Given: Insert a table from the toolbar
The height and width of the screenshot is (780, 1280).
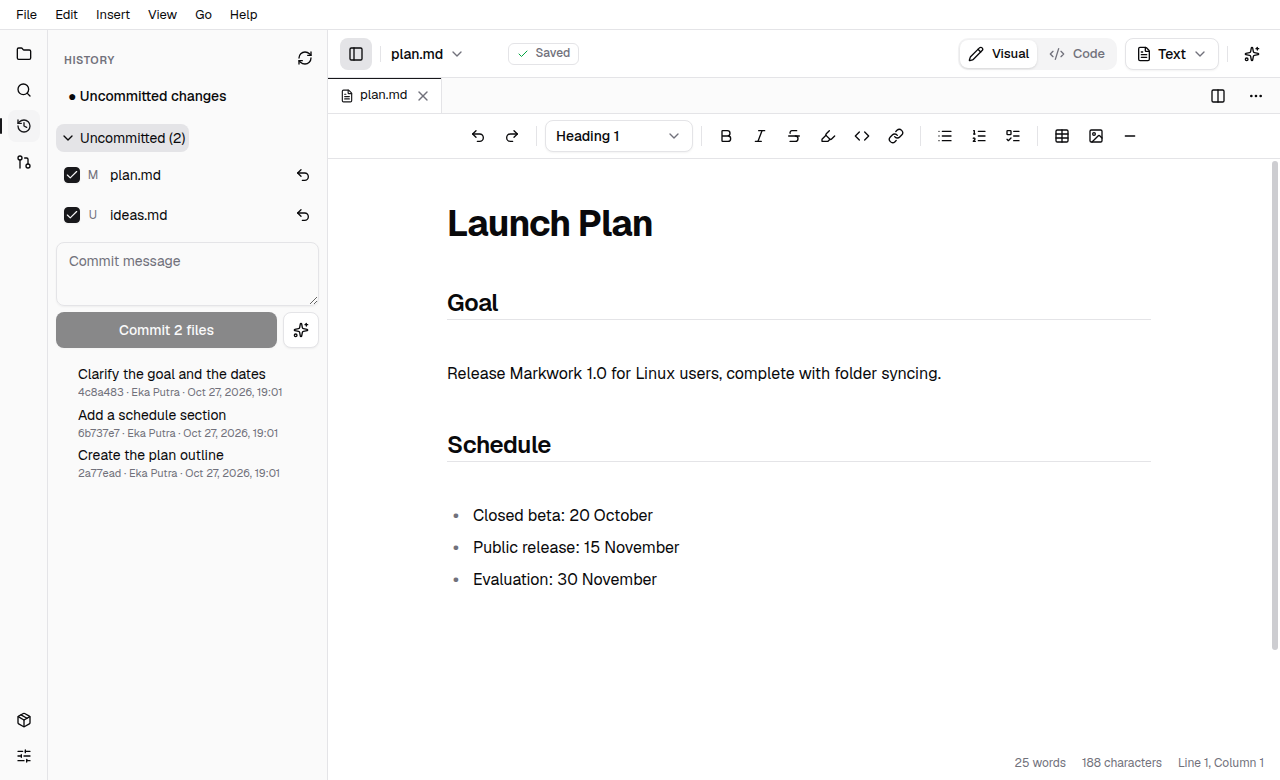Looking at the screenshot, I should [1062, 136].
